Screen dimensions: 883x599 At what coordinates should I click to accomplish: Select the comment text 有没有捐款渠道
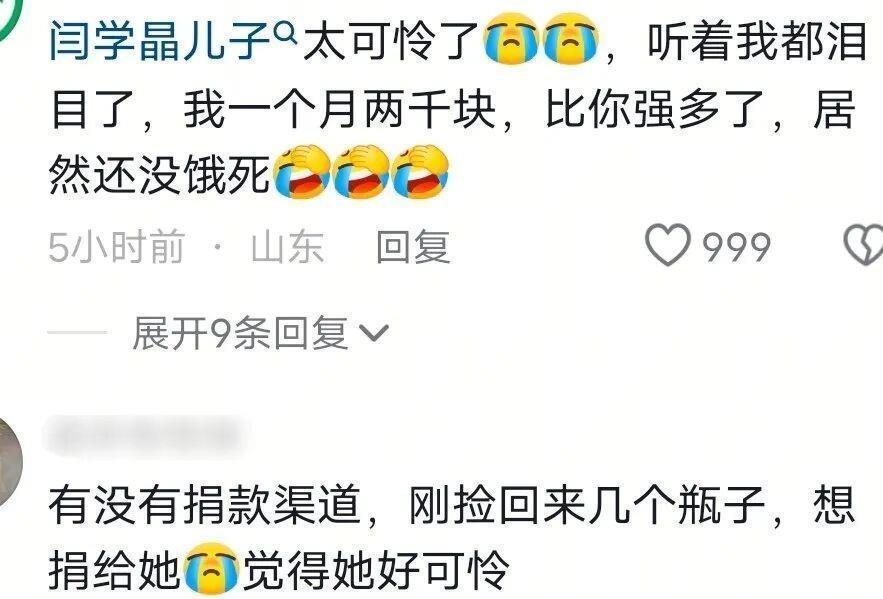205,503
